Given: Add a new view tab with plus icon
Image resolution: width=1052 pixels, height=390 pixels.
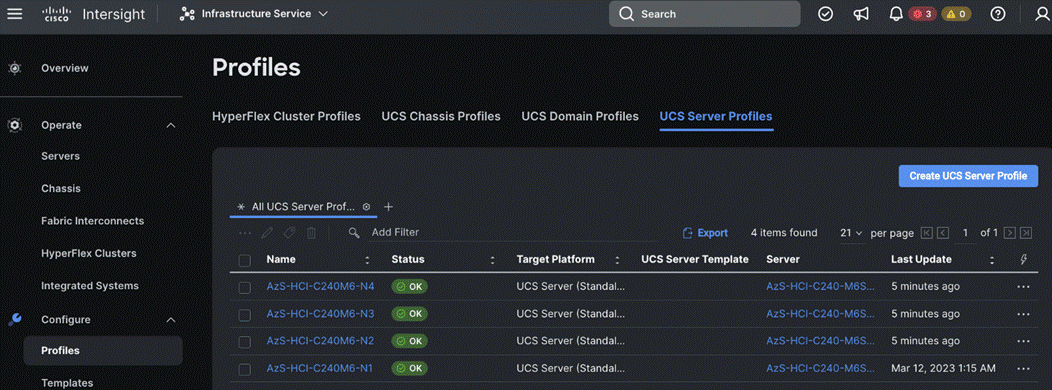Looking at the screenshot, I should tap(388, 207).
